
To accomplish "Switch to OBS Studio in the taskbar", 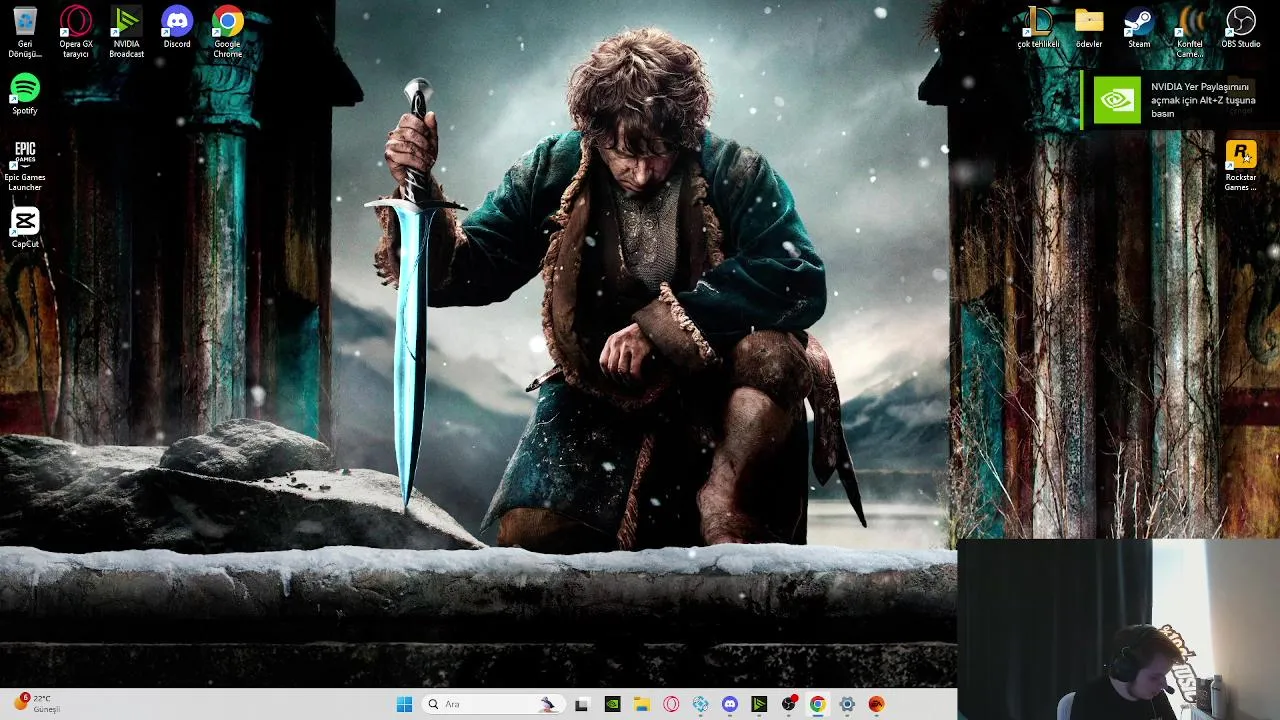I will click(x=789, y=704).
